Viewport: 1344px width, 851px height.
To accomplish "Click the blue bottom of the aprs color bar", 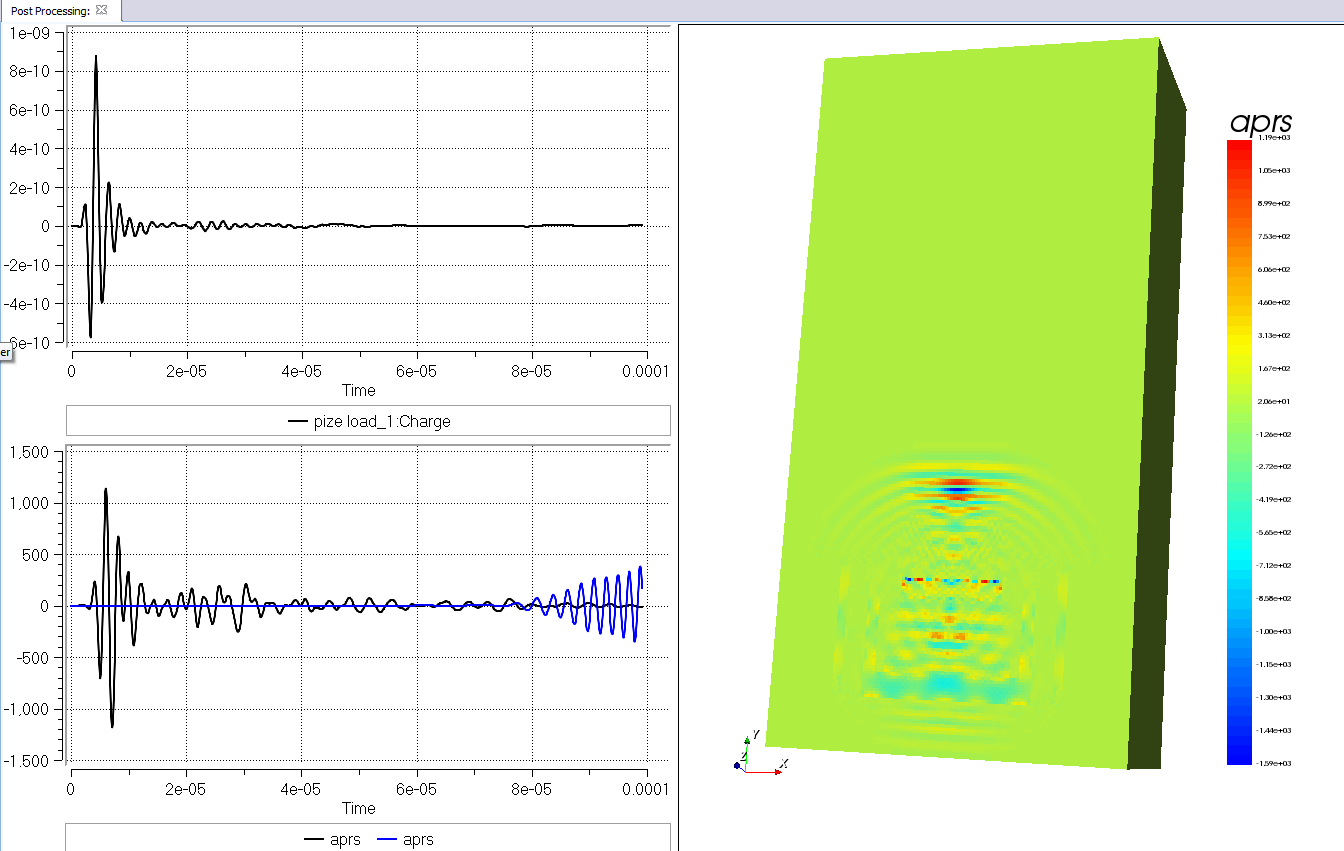I will pyautogui.click(x=1239, y=757).
